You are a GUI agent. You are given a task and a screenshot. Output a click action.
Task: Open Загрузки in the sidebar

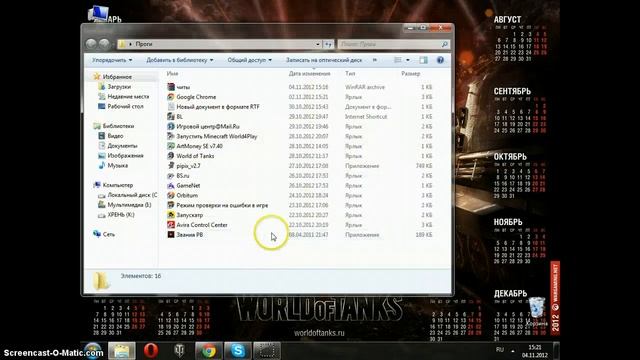point(119,87)
